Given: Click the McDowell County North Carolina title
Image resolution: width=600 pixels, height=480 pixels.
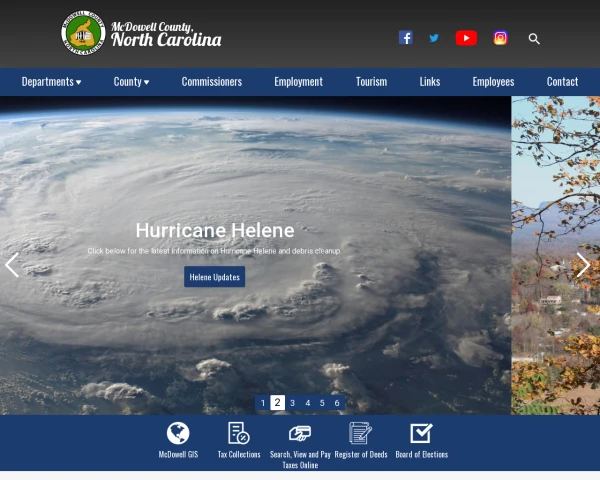Looking at the screenshot, I should 166,34.
